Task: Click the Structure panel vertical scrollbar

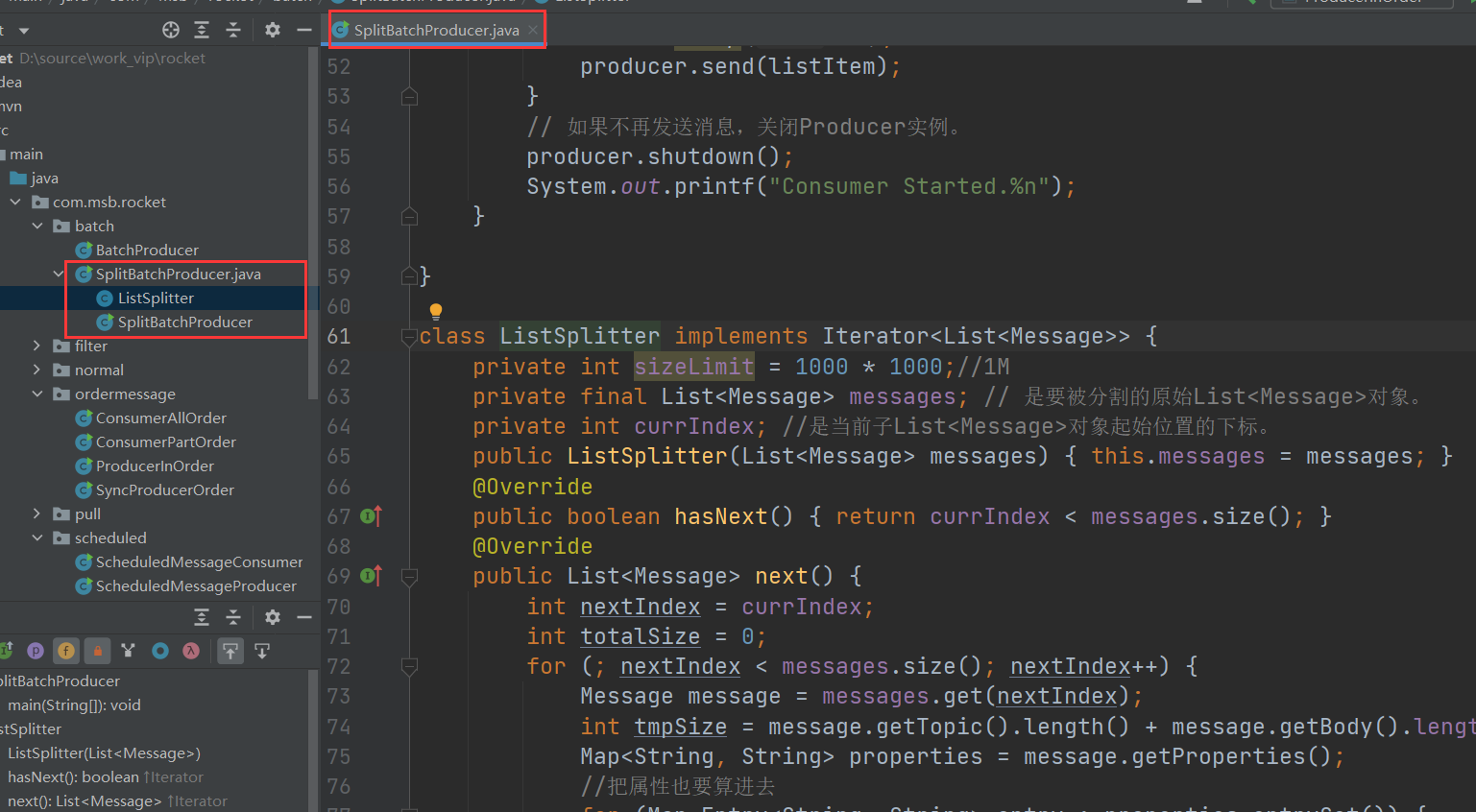Action: (312, 739)
